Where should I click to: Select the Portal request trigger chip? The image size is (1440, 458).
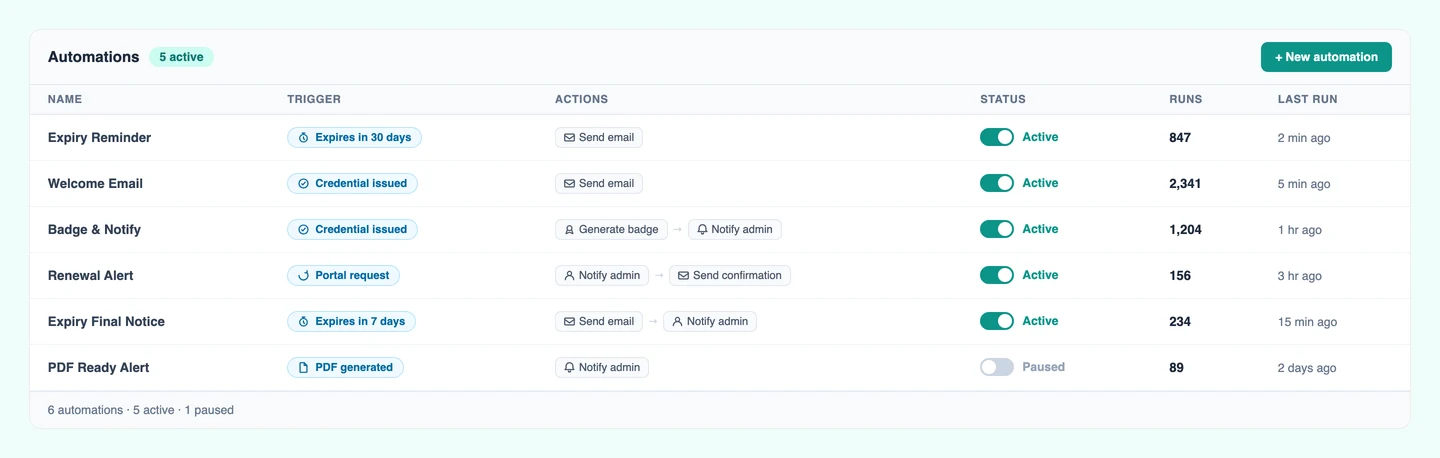coord(343,276)
